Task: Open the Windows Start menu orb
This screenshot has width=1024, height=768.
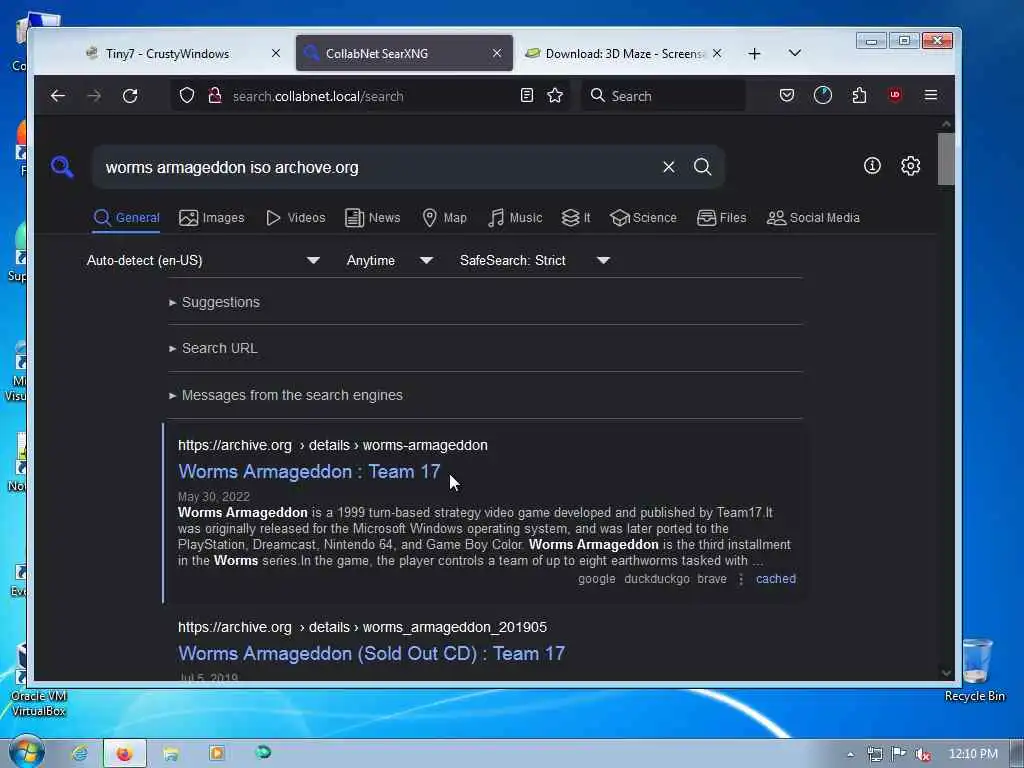Action: (26, 752)
